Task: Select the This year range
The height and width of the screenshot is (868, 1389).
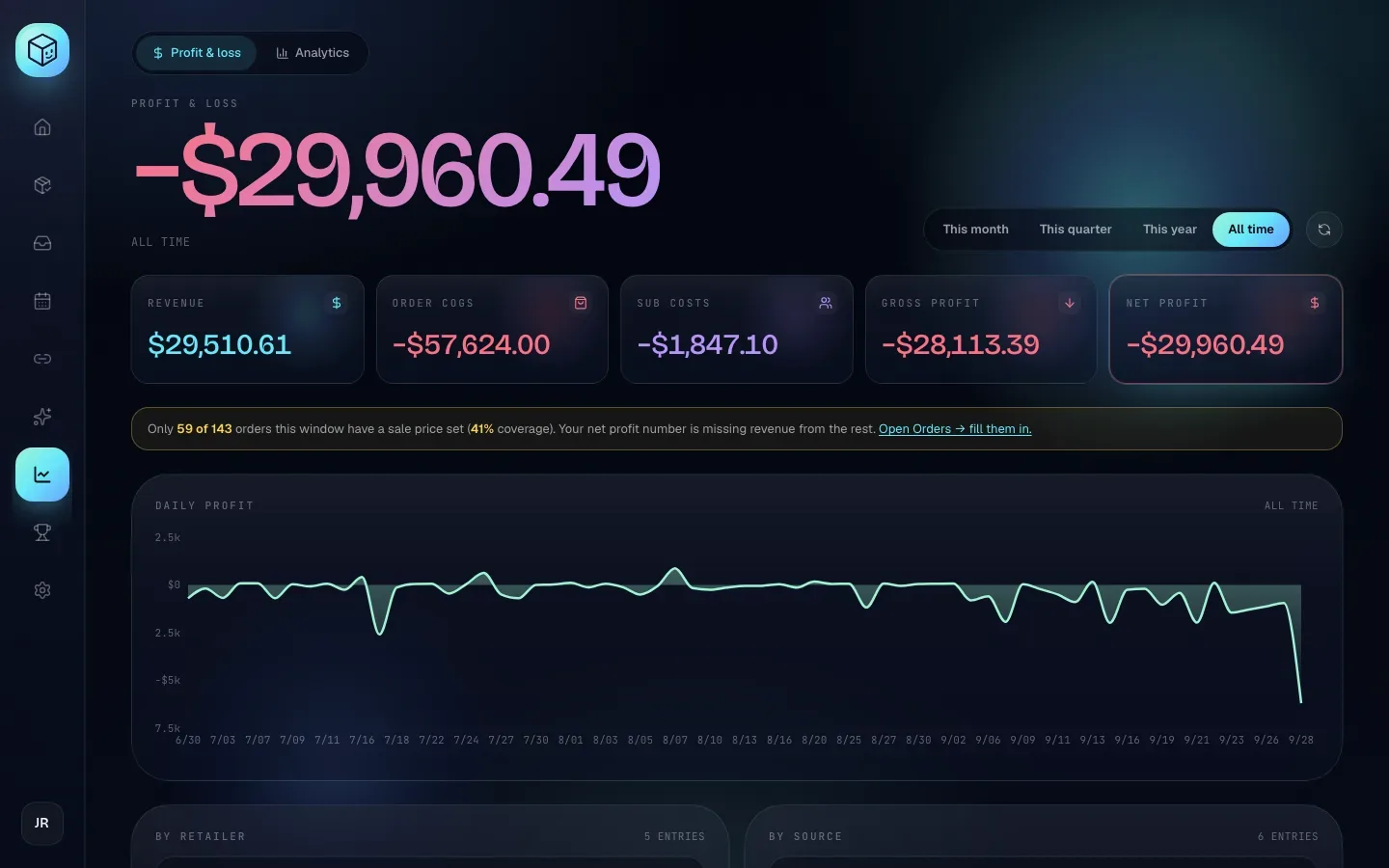Action: click(x=1169, y=230)
